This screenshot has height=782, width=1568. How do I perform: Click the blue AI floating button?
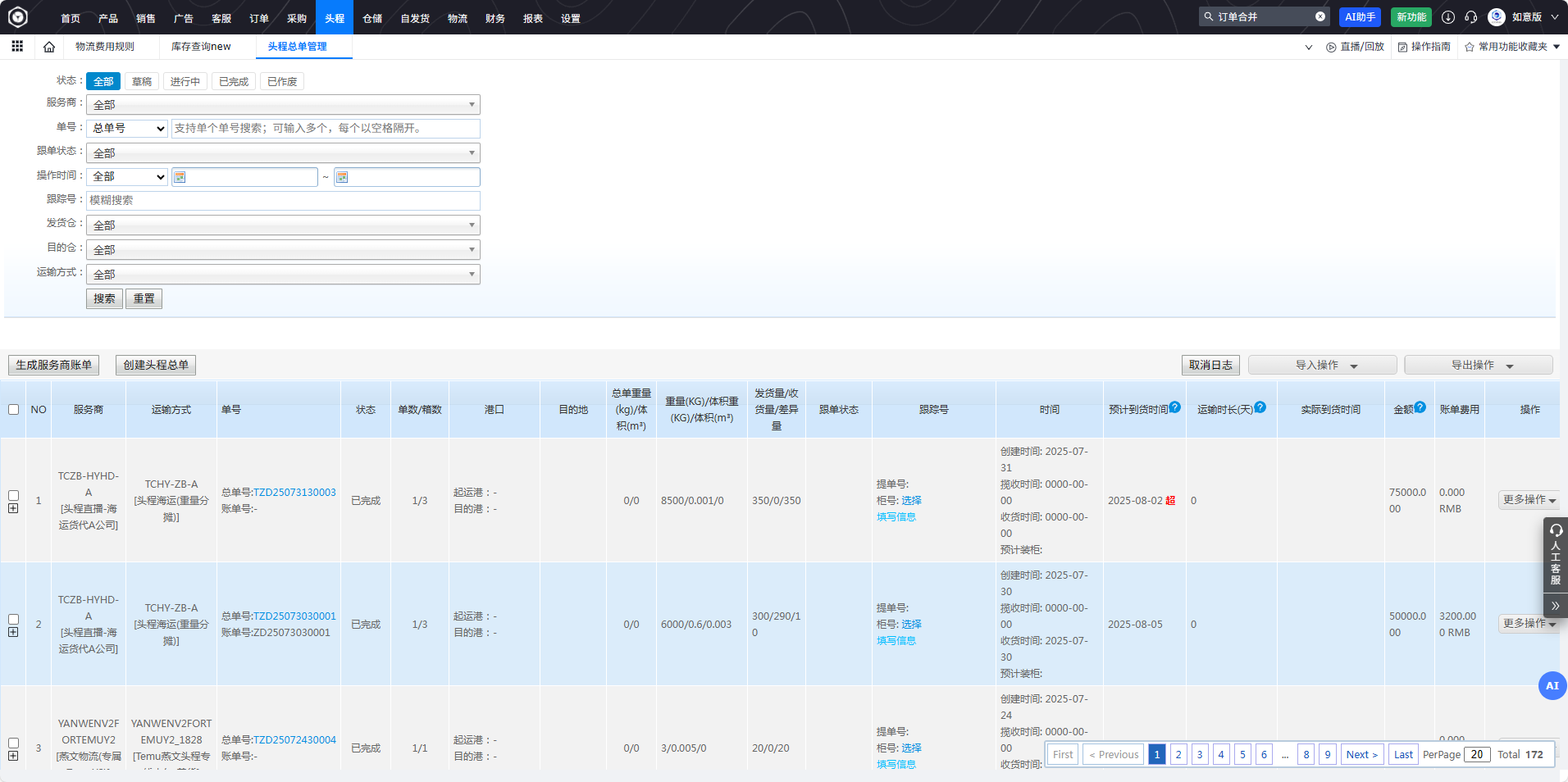pyautogui.click(x=1552, y=686)
